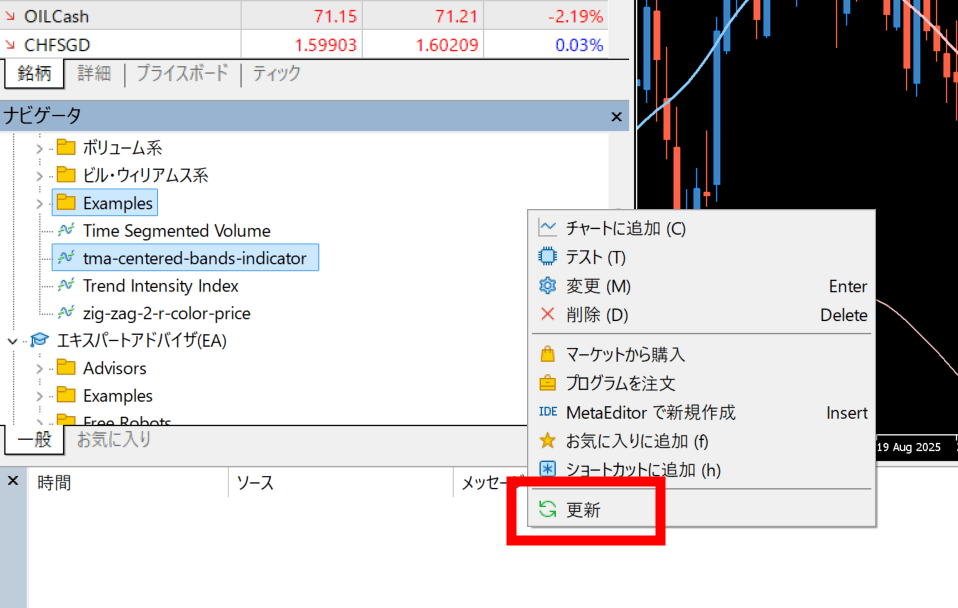Select チャートに追加 (C) from context menu
The image size is (958, 608).
coord(703,229)
